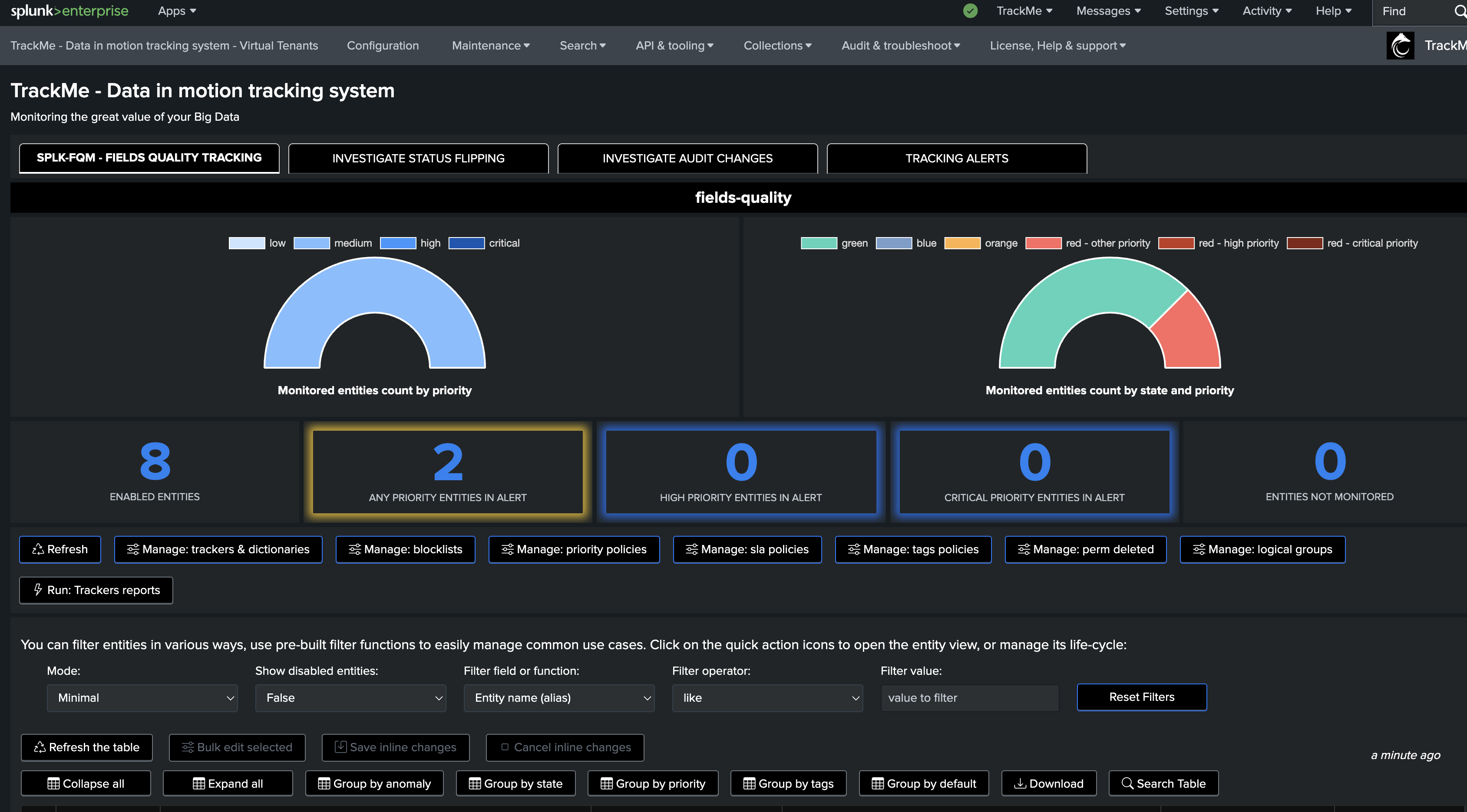Click Cancel inline changes

[565, 748]
